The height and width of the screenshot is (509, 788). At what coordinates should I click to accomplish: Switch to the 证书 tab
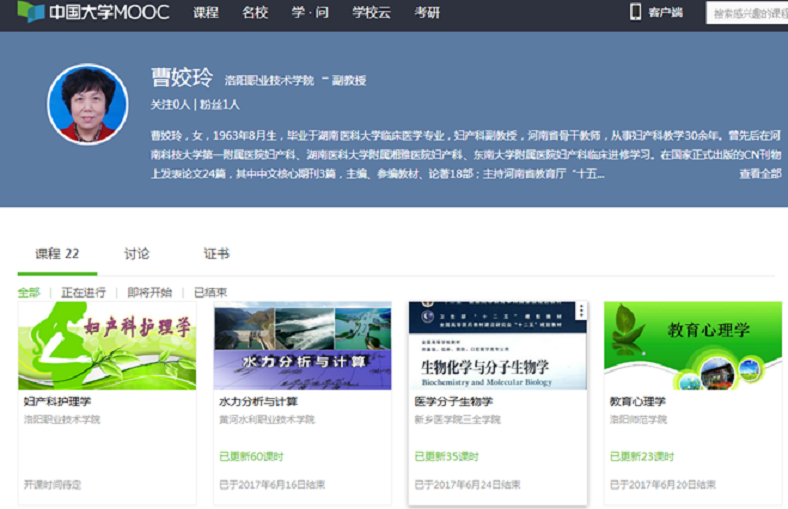[217, 254]
